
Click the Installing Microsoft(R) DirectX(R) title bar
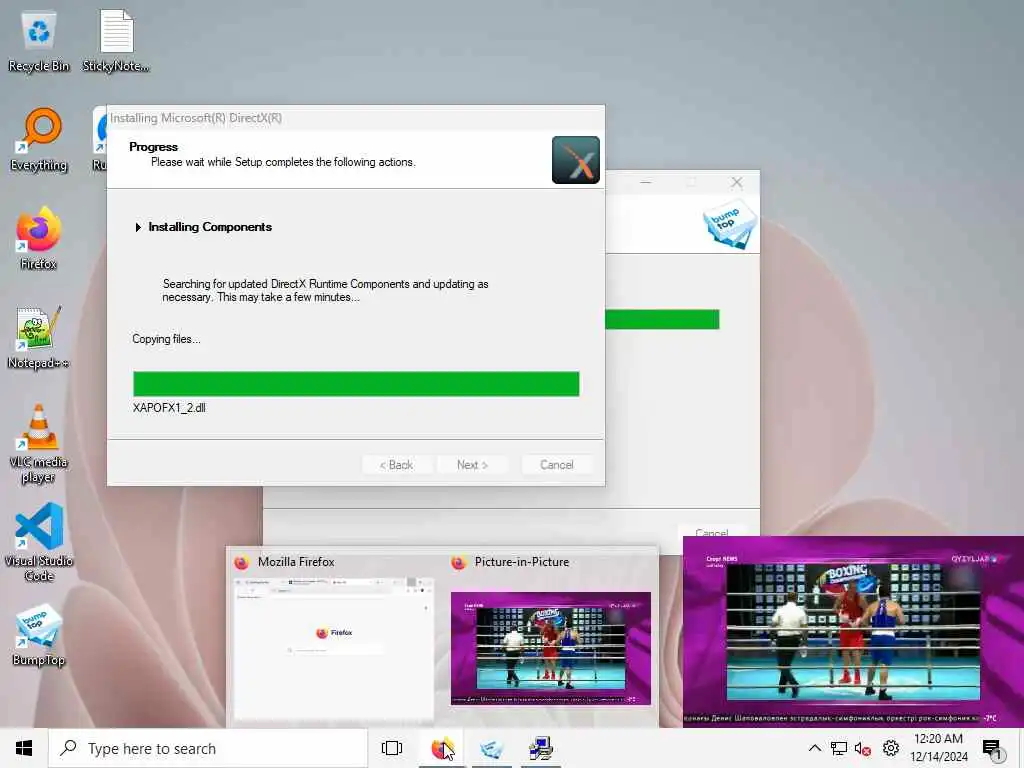pyautogui.click(x=356, y=118)
